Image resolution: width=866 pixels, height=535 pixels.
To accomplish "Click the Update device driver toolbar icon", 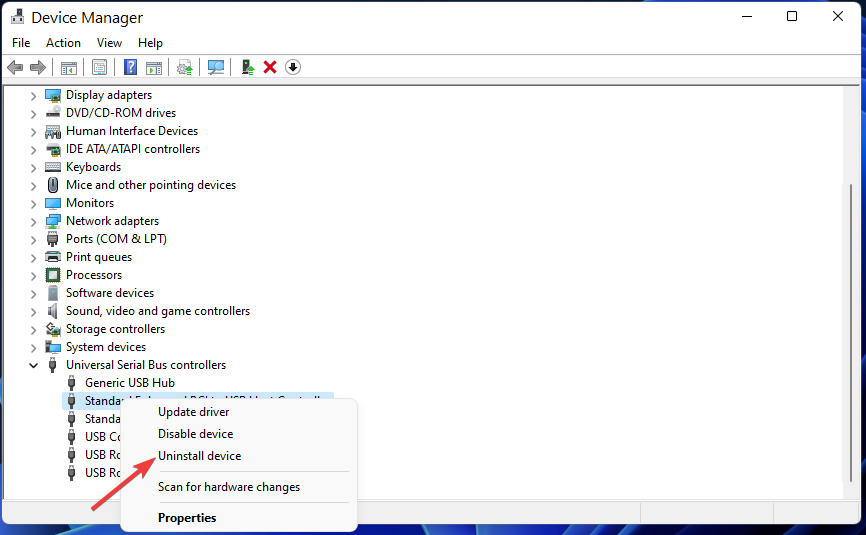I will (184, 67).
